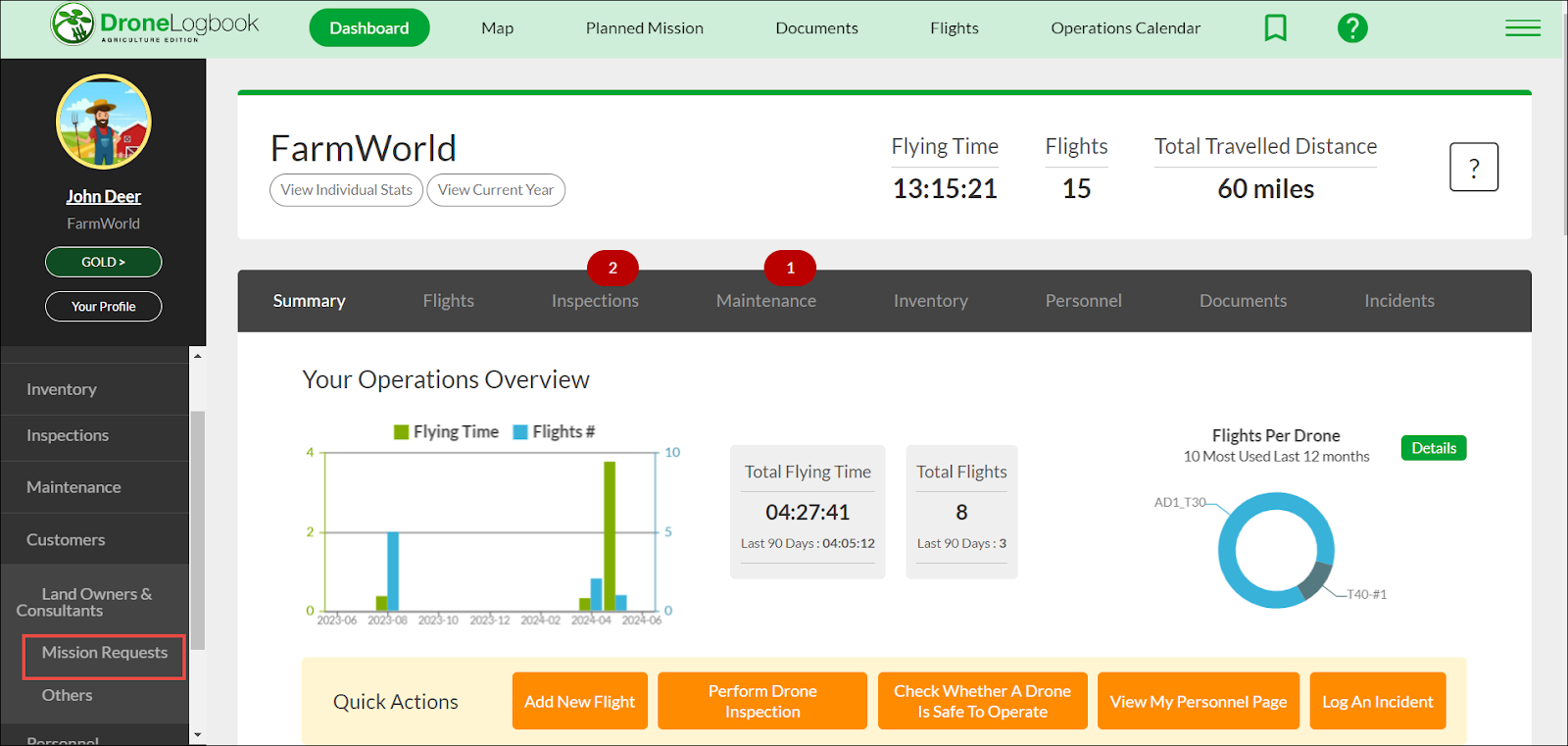Click the sidebar scroll down arrow
Viewport: 1568px width, 746px height.
click(197, 734)
